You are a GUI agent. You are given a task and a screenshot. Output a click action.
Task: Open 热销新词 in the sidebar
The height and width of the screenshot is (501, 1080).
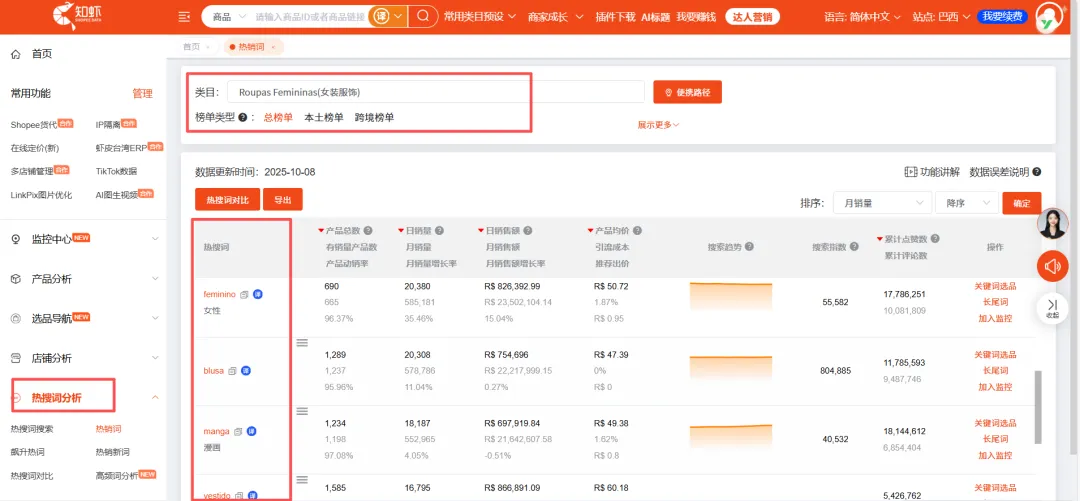tap(112, 452)
